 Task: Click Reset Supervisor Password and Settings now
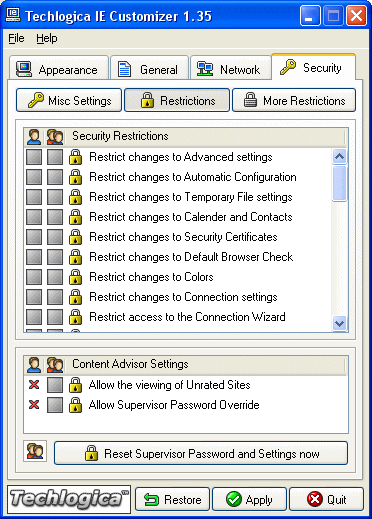[201, 453]
